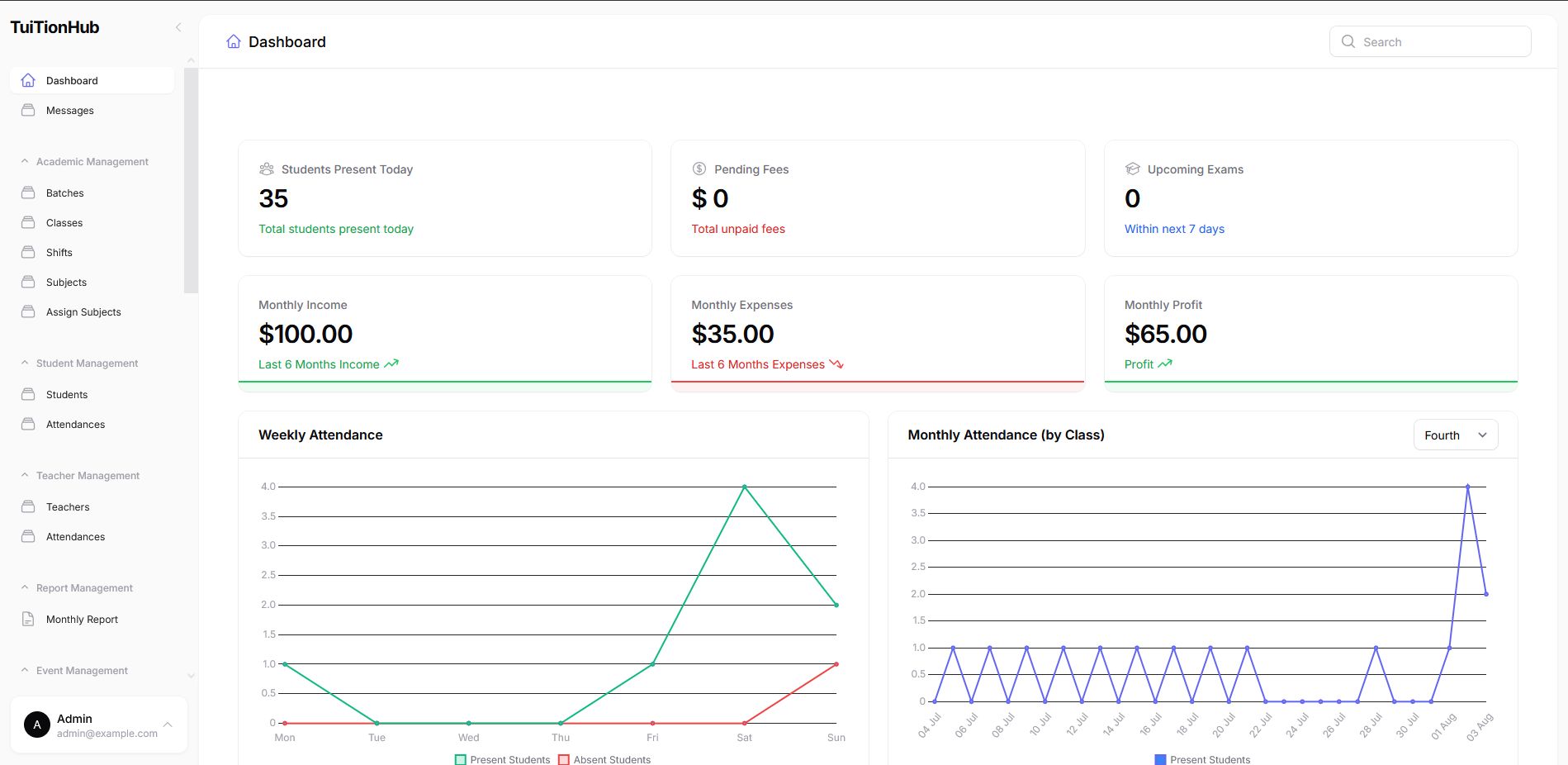Image resolution: width=1568 pixels, height=765 pixels.
Task: Open the Fourth class dropdown
Action: tap(1455, 435)
